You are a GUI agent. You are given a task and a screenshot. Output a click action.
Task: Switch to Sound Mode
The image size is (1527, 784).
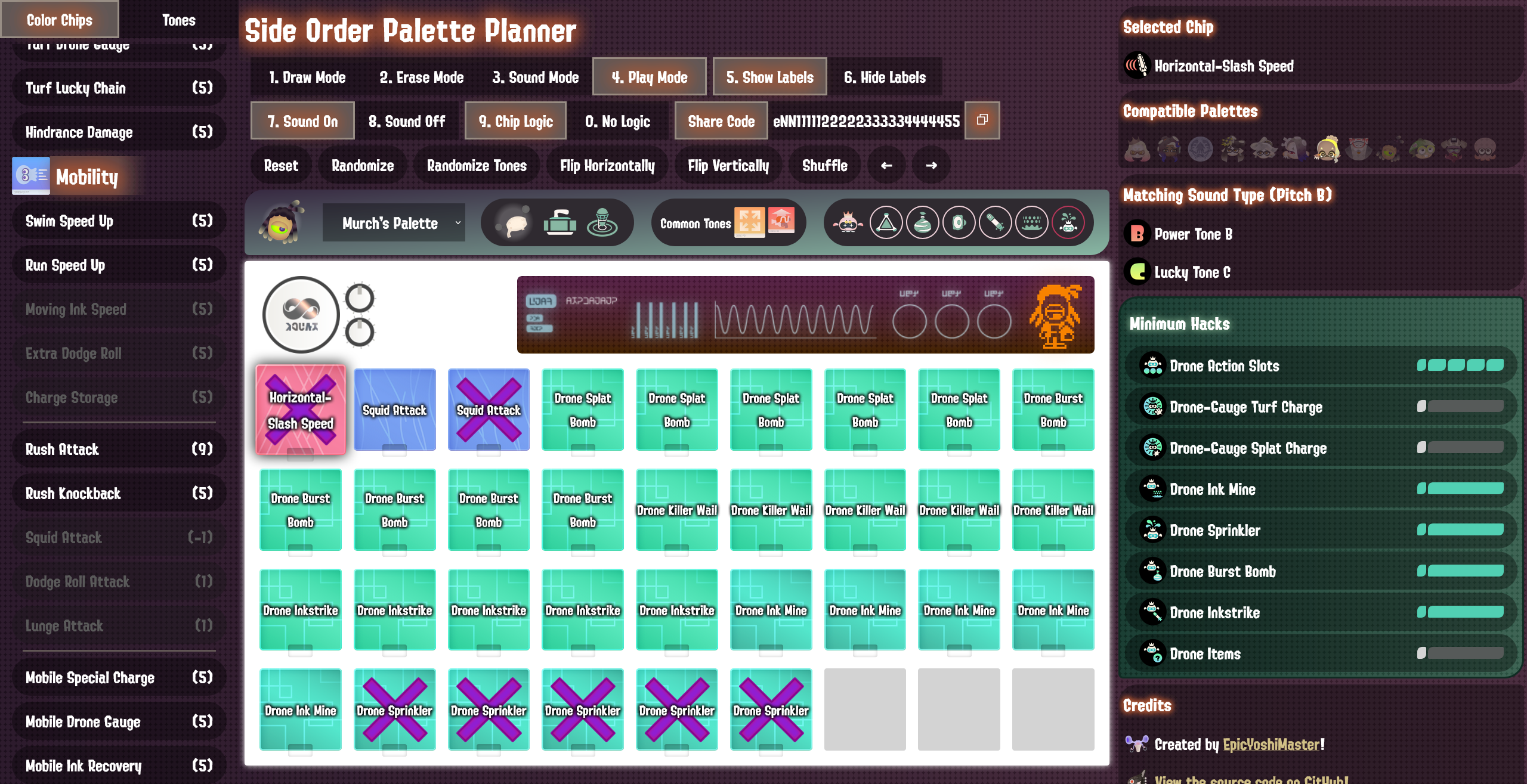pyautogui.click(x=536, y=77)
